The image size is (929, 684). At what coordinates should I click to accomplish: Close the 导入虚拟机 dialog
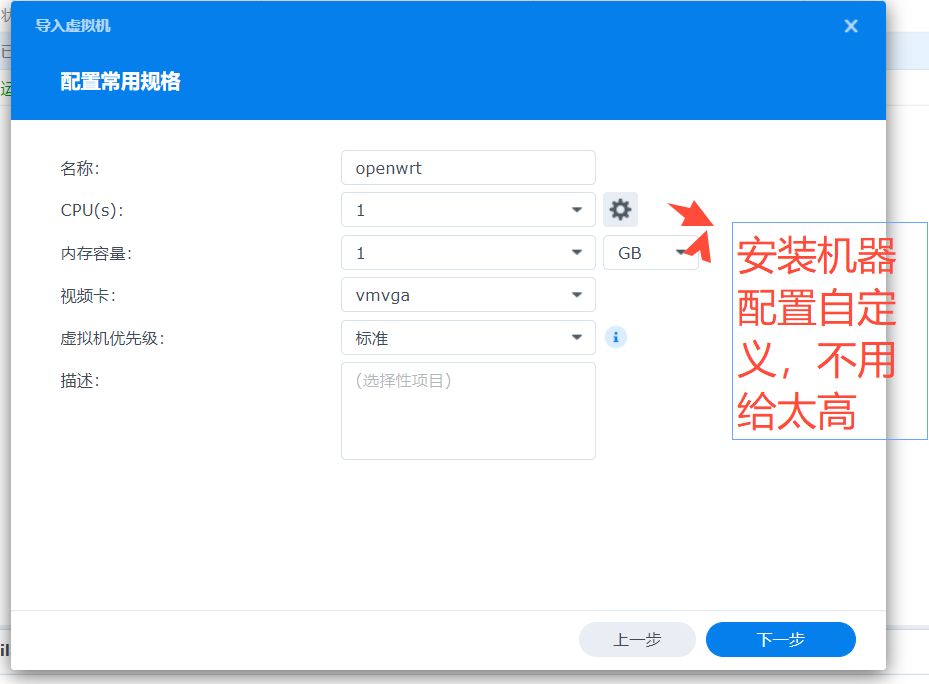[x=851, y=26]
